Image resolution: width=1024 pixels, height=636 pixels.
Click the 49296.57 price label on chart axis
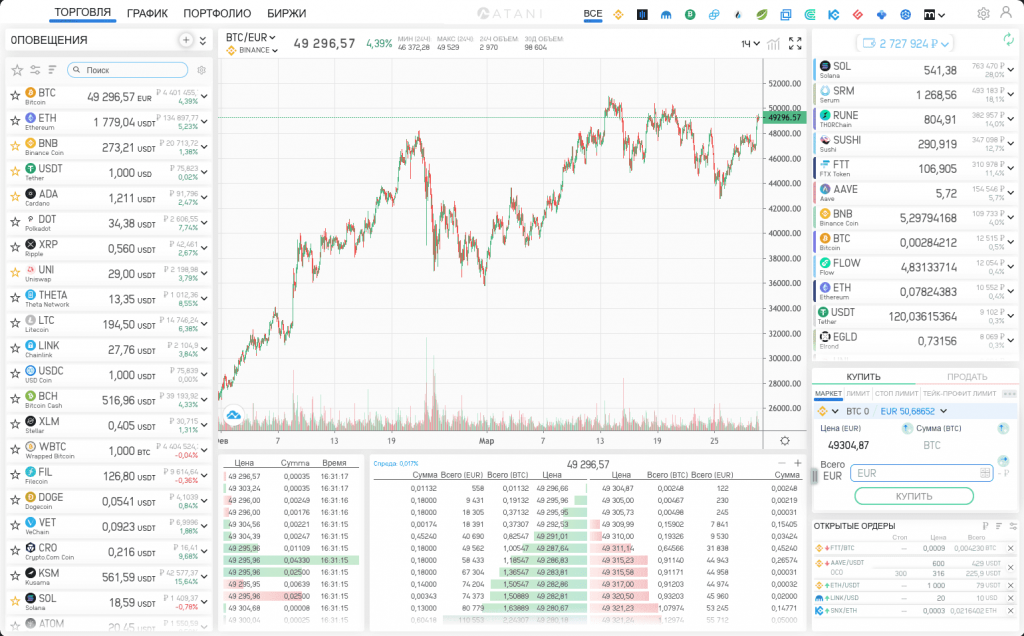click(x=785, y=118)
